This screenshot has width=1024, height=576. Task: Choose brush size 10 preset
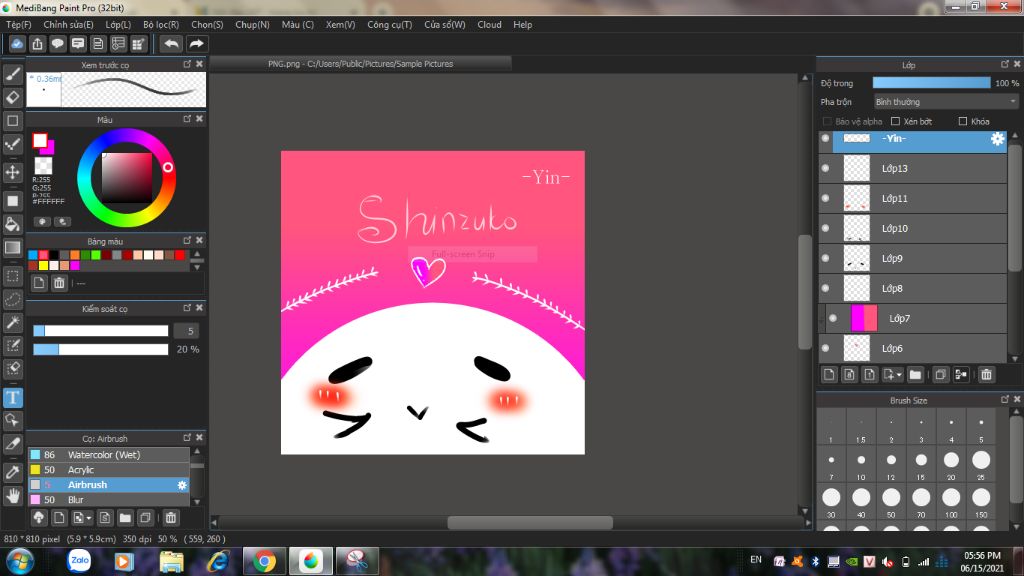pos(861,463)
